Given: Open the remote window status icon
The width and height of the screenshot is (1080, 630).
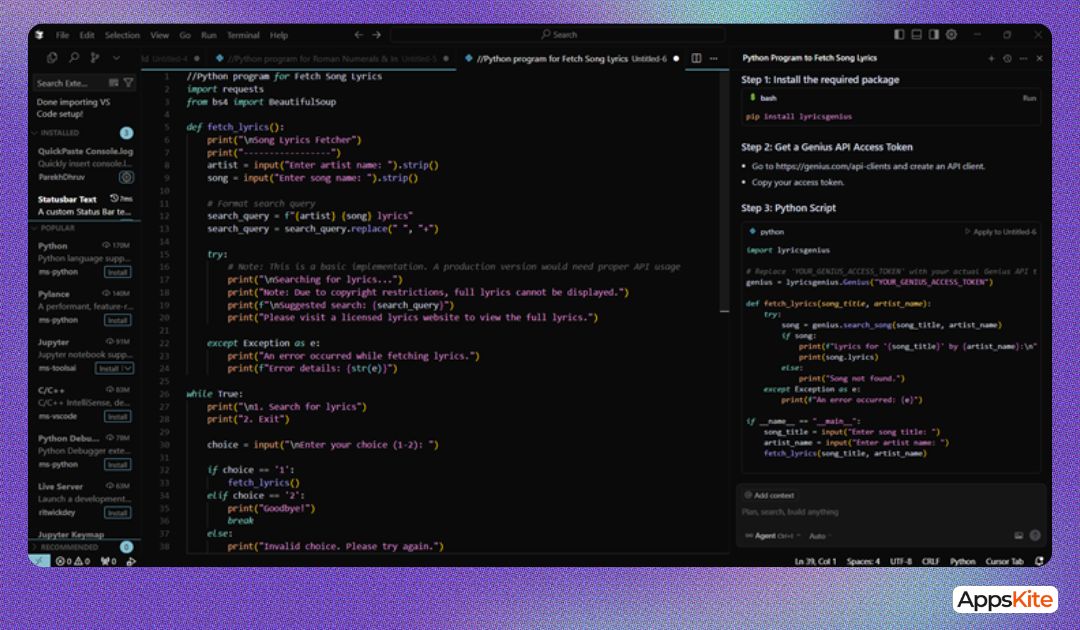Looking at the screenshot, I should [39, 561].
